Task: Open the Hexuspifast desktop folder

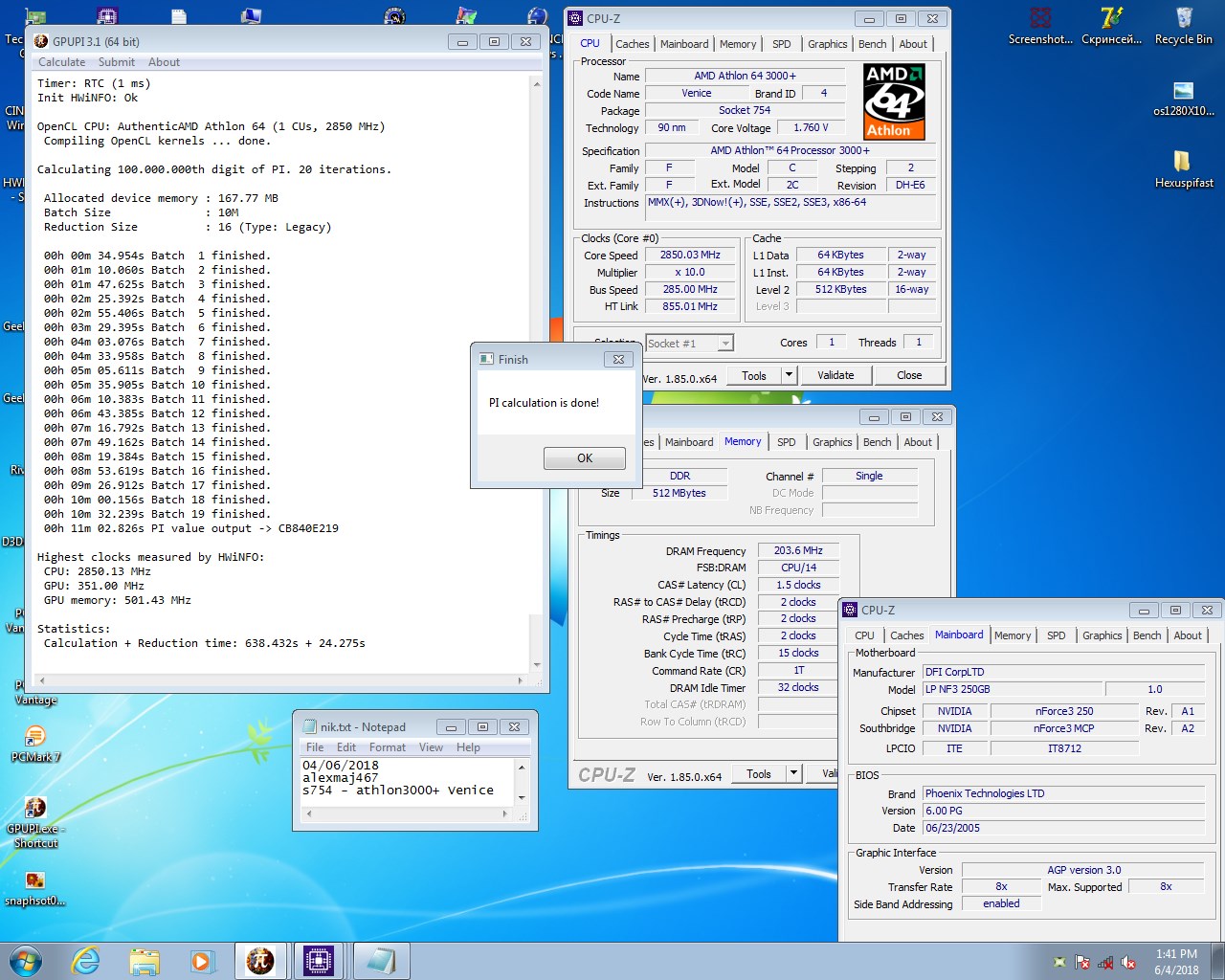Action: pyautogui.click(x=1184, y=169)
